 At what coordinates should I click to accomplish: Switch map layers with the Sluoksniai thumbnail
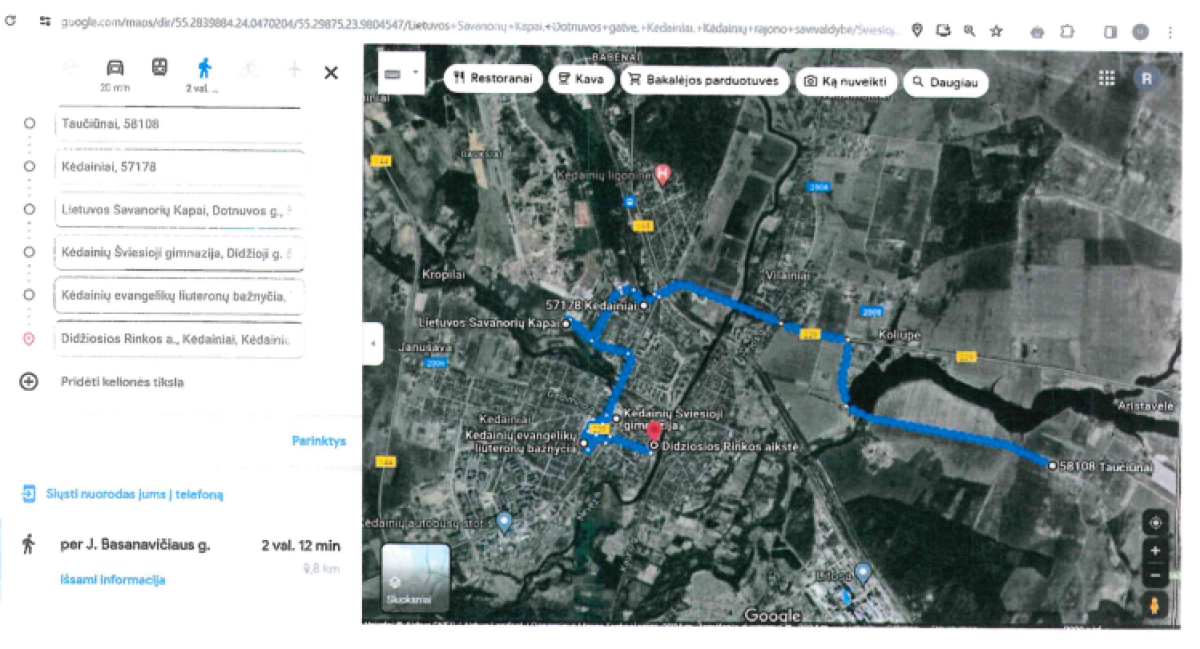coord(415,577)
